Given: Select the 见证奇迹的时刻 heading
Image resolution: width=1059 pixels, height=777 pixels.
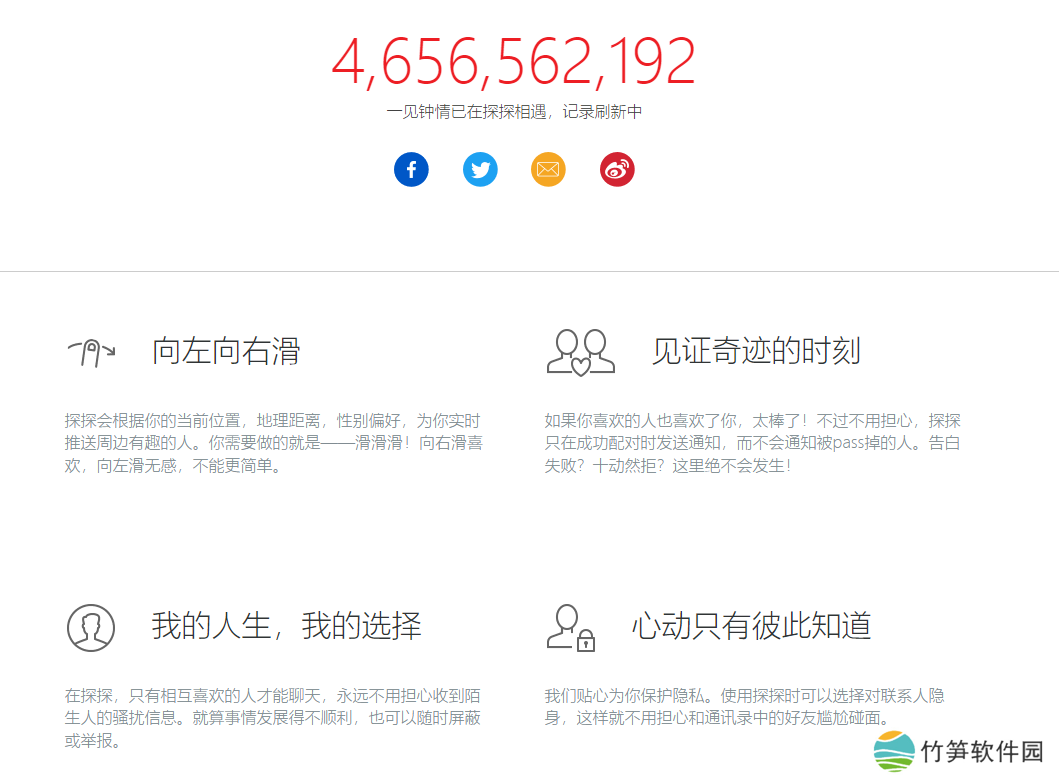Looking at the screenshot, I should point(756,351).
